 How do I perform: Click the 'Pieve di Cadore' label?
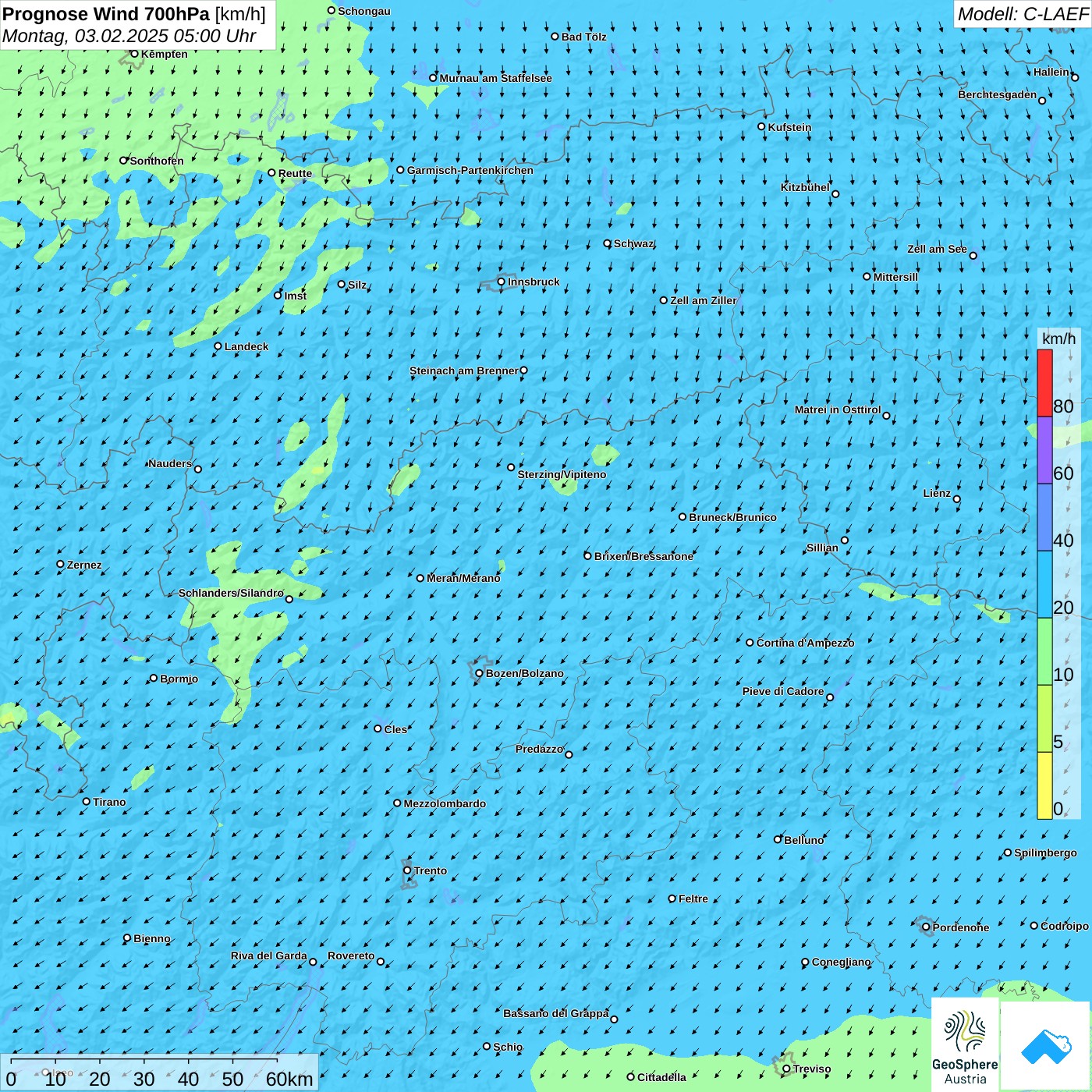click(783, 691)
